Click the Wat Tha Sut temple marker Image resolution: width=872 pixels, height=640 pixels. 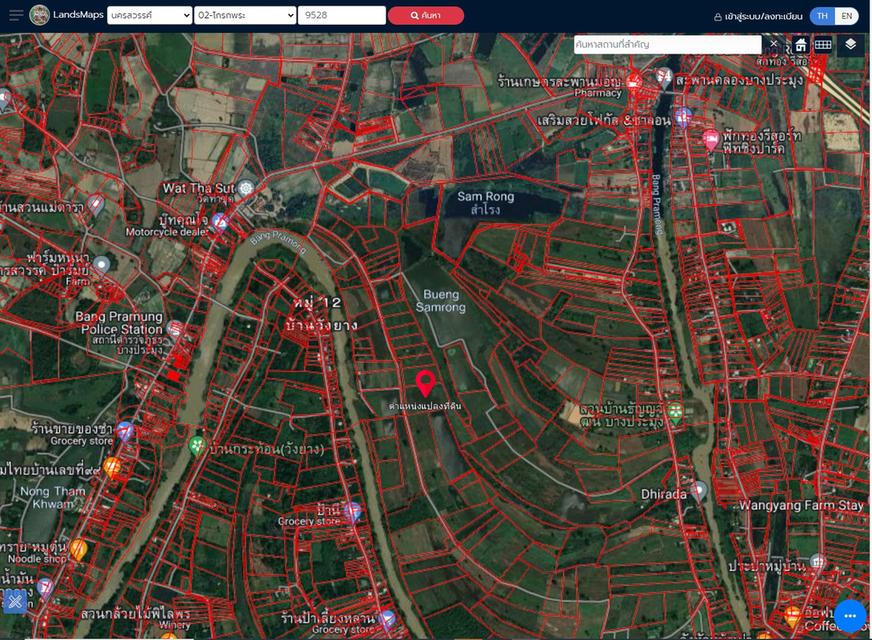click(x=245, y=188)
